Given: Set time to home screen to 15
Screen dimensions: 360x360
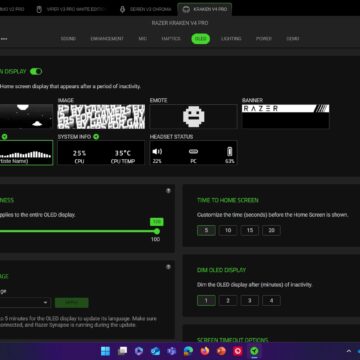Looking at the screenshot, I should click(250, 230).
